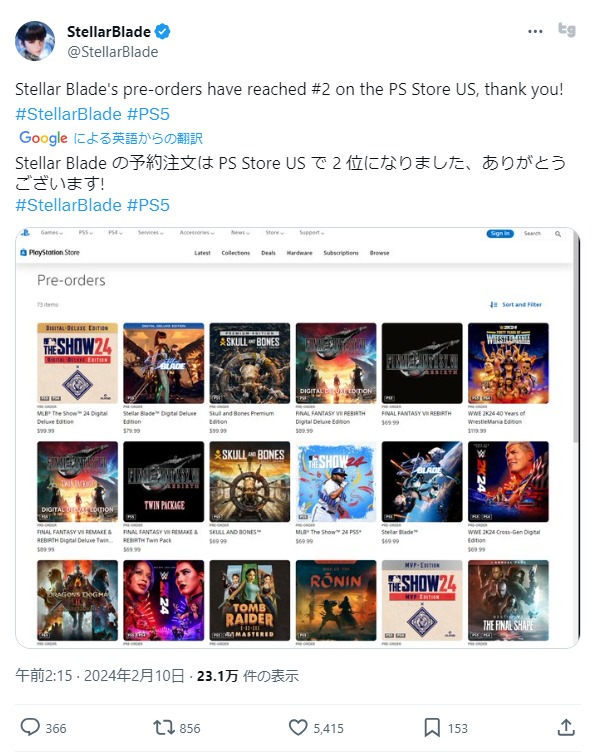Select the Deals tab in PlayStation Store
The width and height of the screenshot is (593, 754).
268,253
